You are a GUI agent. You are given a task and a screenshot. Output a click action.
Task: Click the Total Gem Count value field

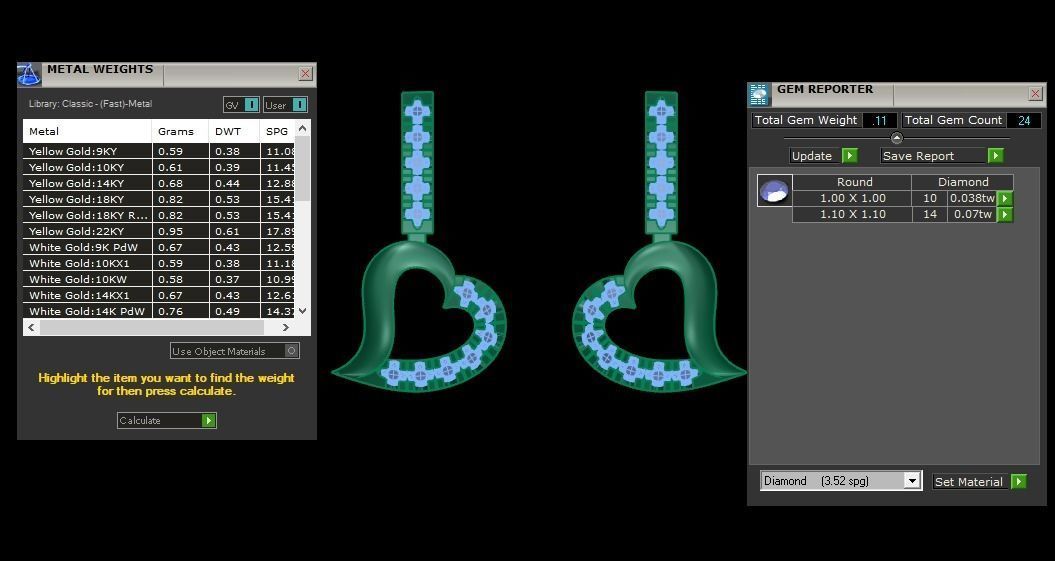pyautogui.click(x=1025, y=120)
